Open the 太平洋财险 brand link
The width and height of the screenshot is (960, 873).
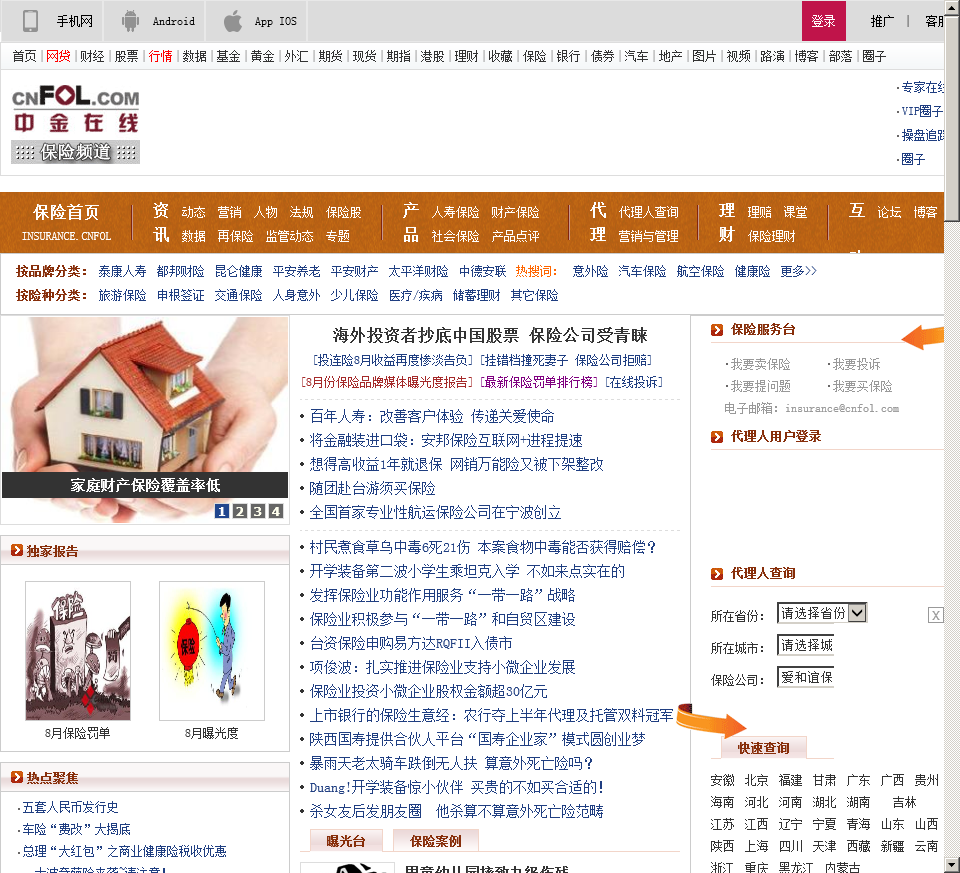[418, 271]
